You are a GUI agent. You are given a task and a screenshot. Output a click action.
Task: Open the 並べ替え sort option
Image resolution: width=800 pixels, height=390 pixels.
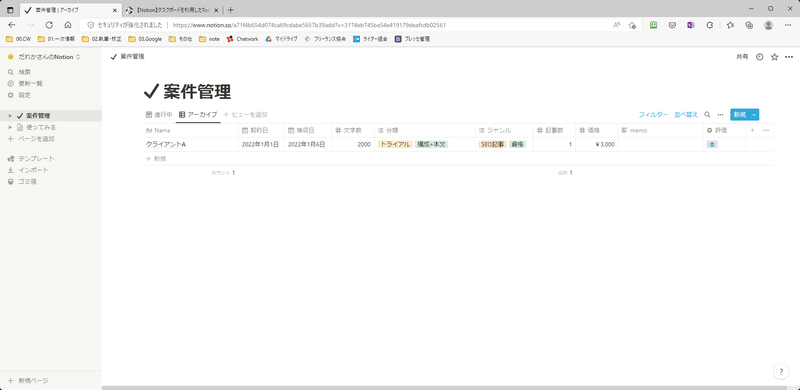click(x=686, y=115)
